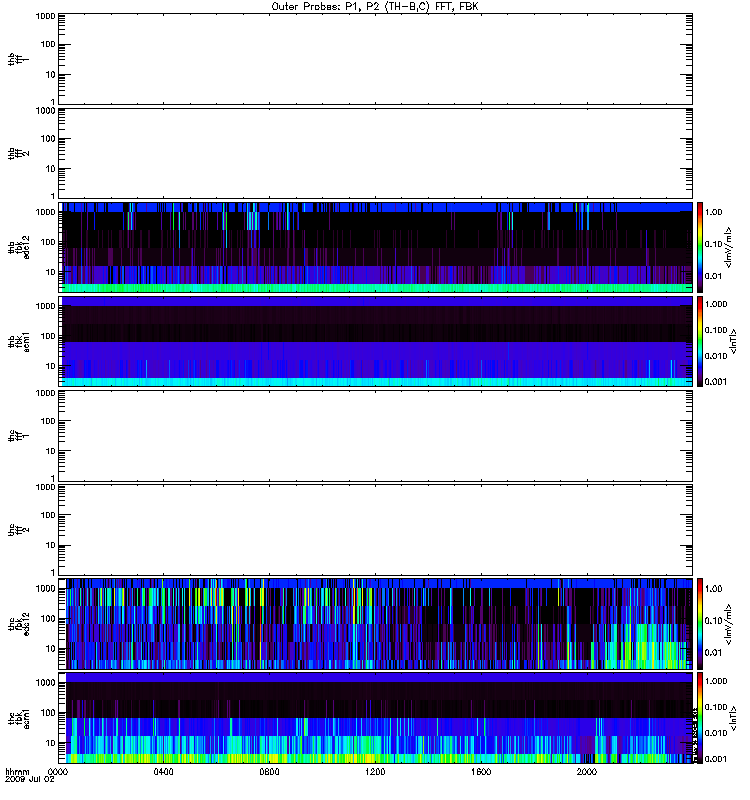Select the "thb fff 2" axis label
The height and width of the screenshot is (800, 750).
18,154
